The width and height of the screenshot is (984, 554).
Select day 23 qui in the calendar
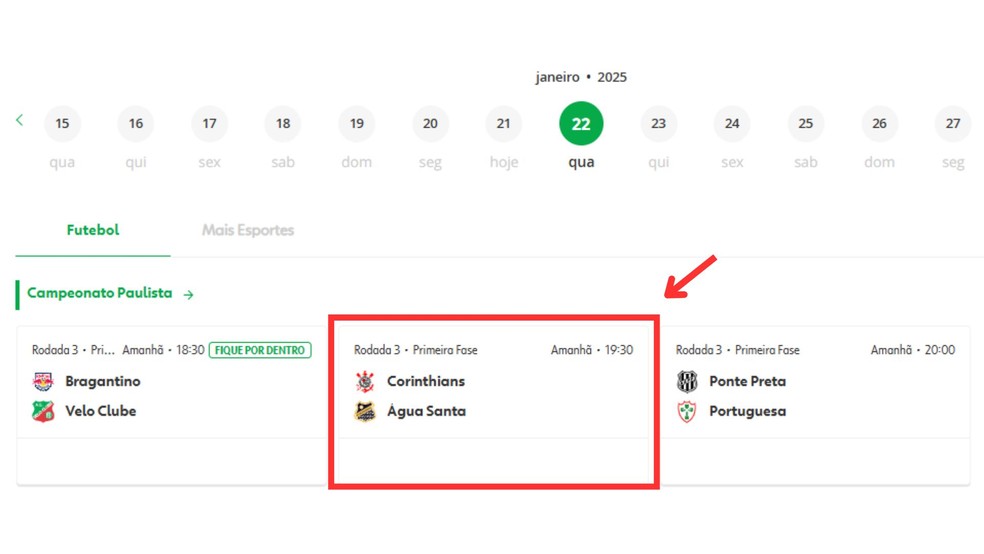(658, 124)
